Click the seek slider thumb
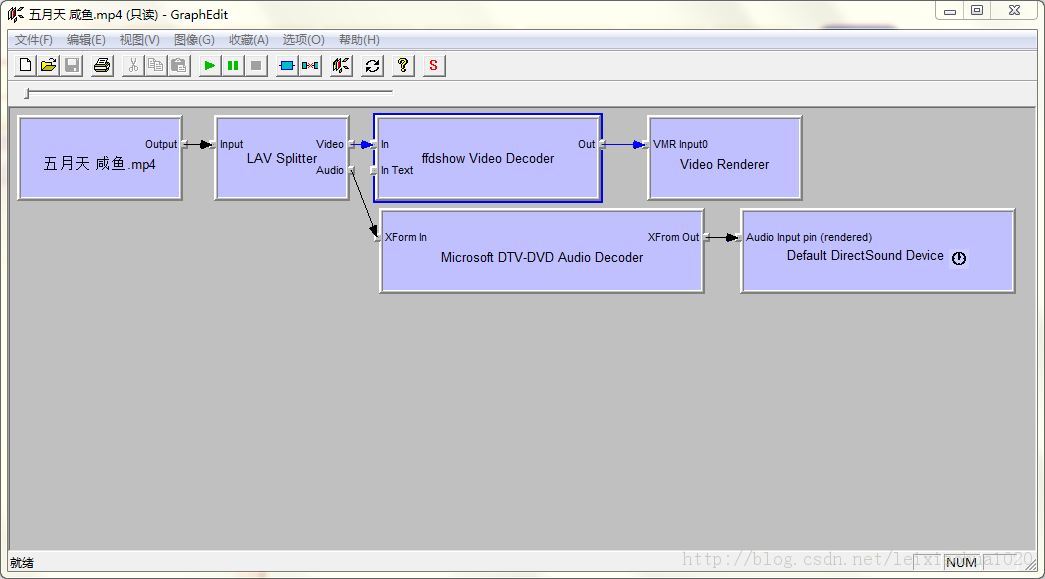 point(27,93)
